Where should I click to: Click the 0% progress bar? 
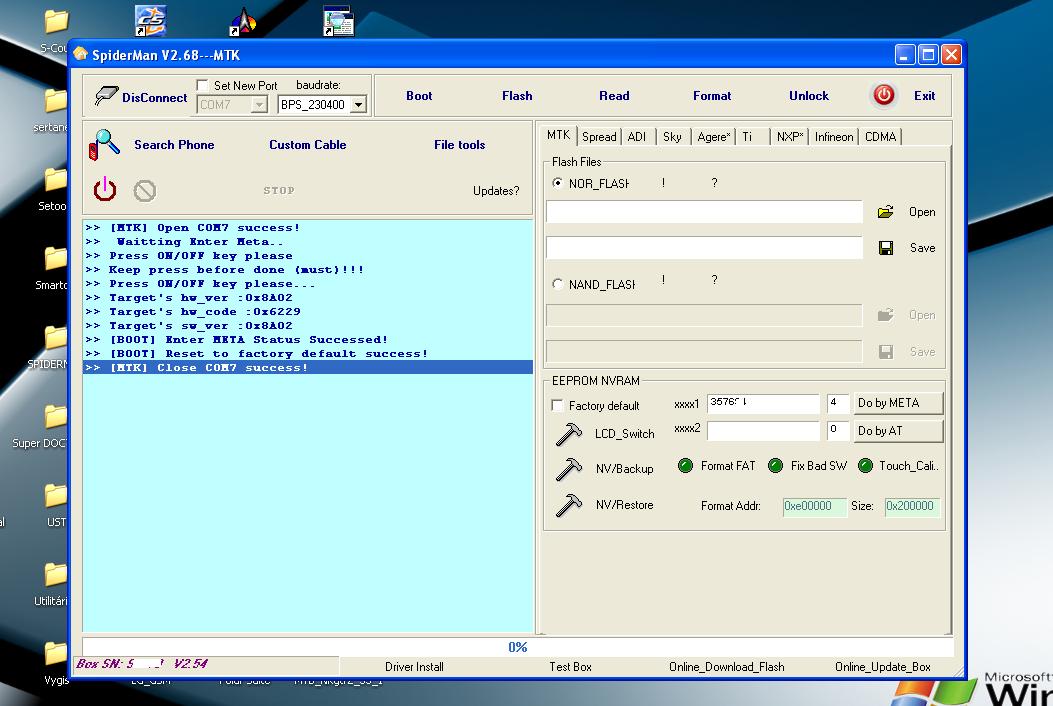click(518, 647)
